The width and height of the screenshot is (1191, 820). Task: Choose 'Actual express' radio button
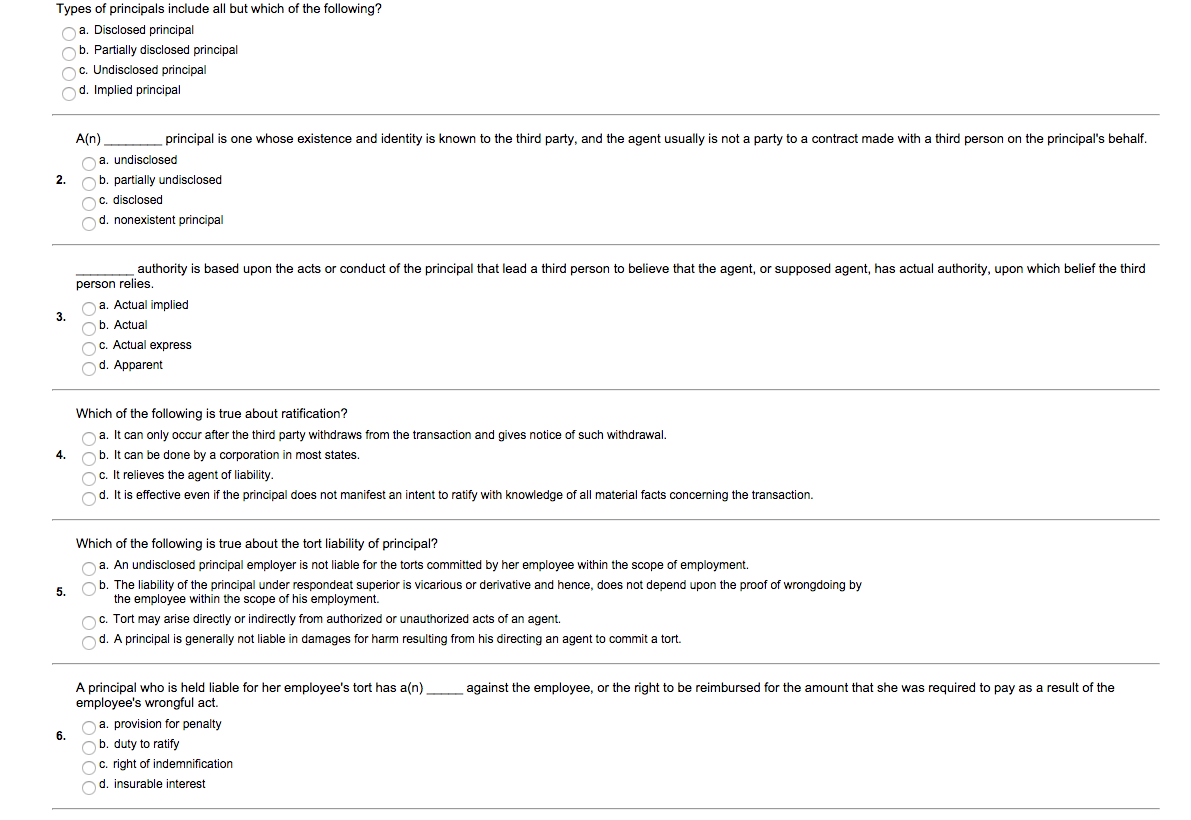89,348
